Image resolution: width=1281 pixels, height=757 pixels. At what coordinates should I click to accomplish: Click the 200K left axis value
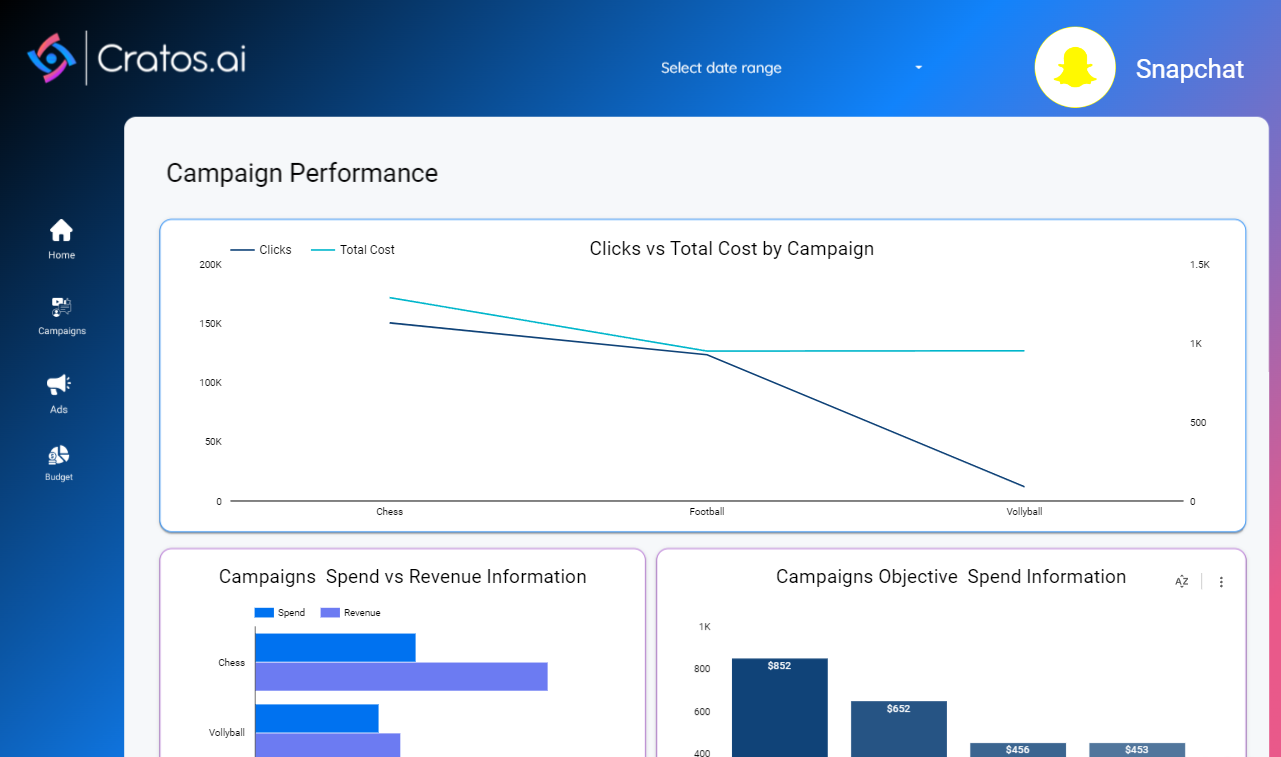[x=211, y=265]
